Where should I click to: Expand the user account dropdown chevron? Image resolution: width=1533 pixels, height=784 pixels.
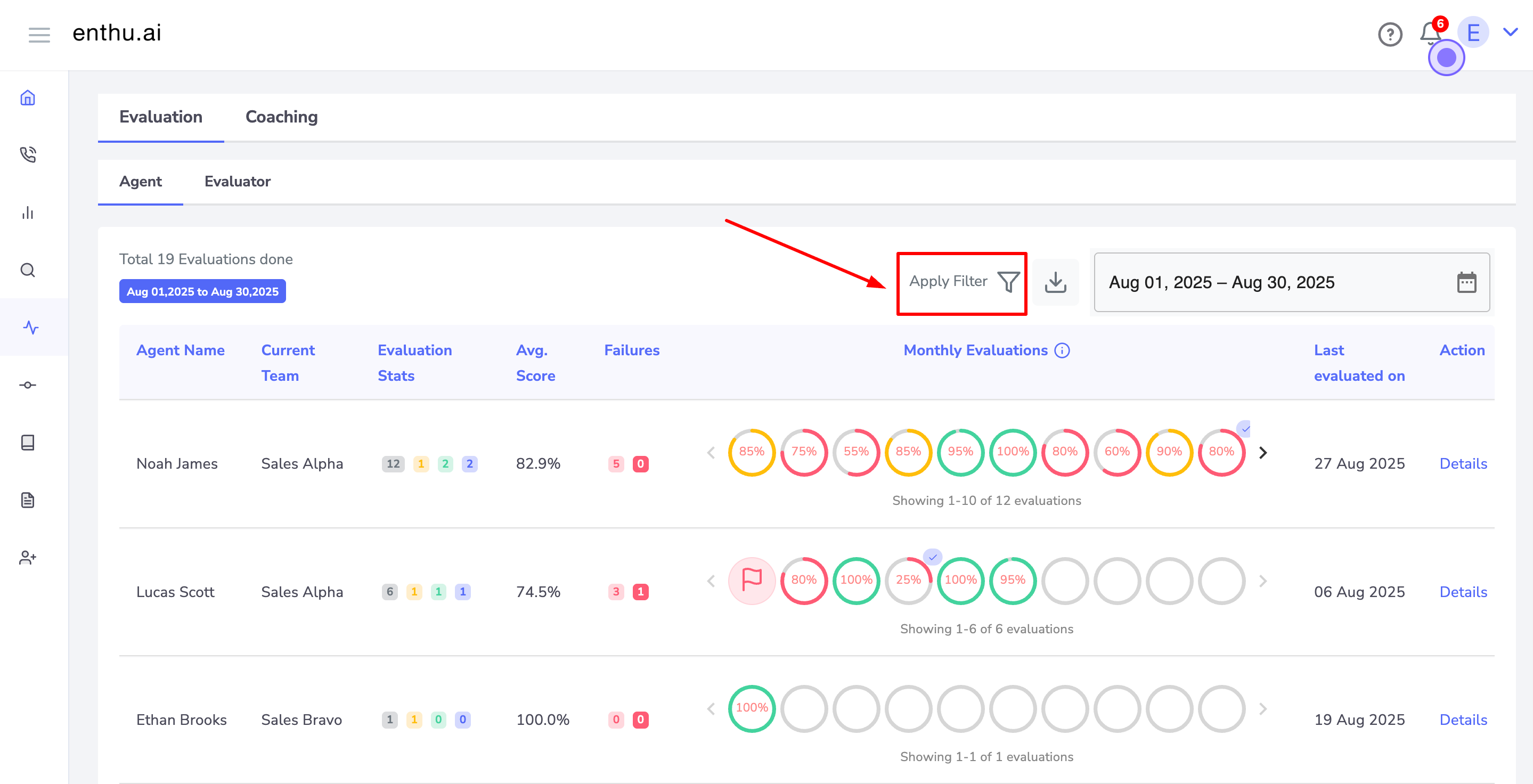(1511, 32)
